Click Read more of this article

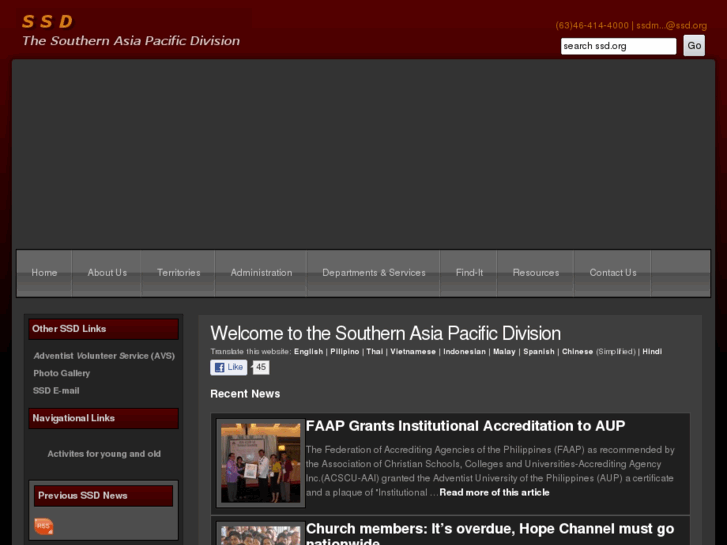click(x=494, y=492)
